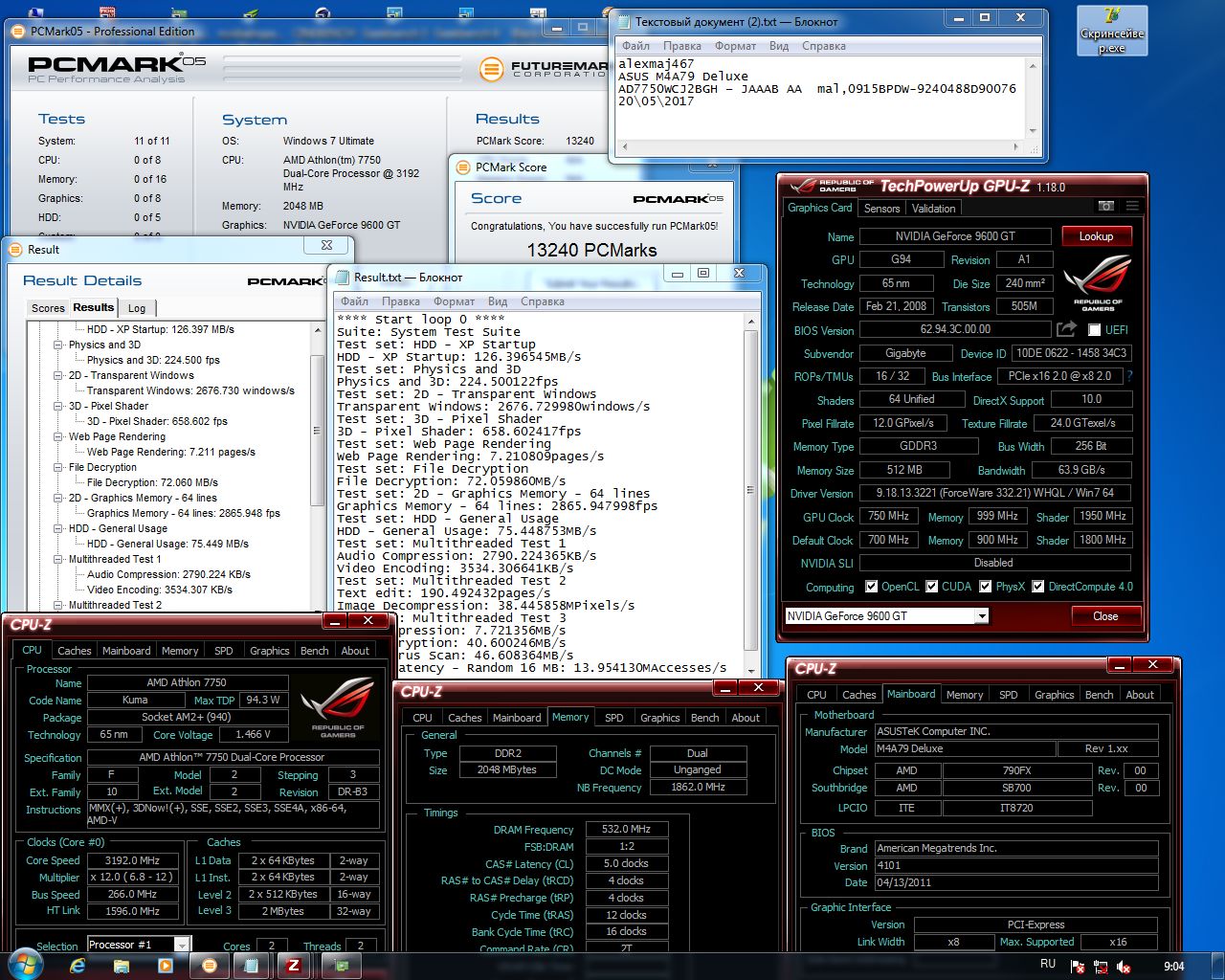Image resolution: width=1225 pixels, height=980 pixels.
Task: Click the Core Speed 3192.0 MHz value
Action: coord(132,860)
